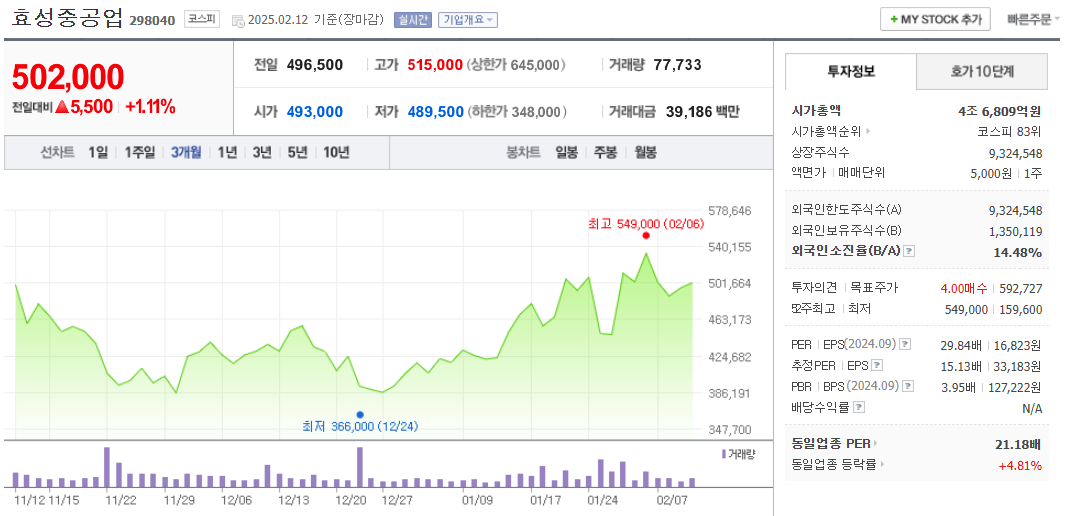Screen dimensions: 1068x516
Task: Select the 10년 line chart period
Action: pyautogui.click(x=336, y=152)
